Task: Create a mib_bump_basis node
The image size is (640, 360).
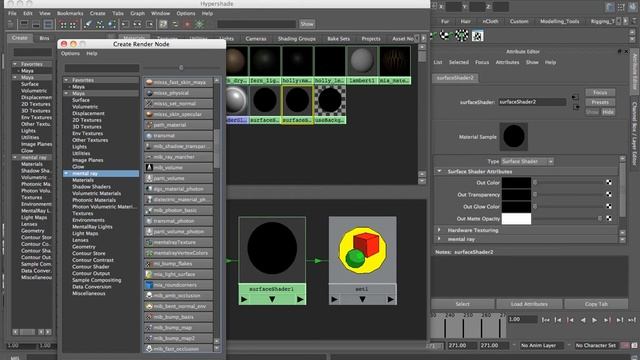Action: (x=178, y=317)
